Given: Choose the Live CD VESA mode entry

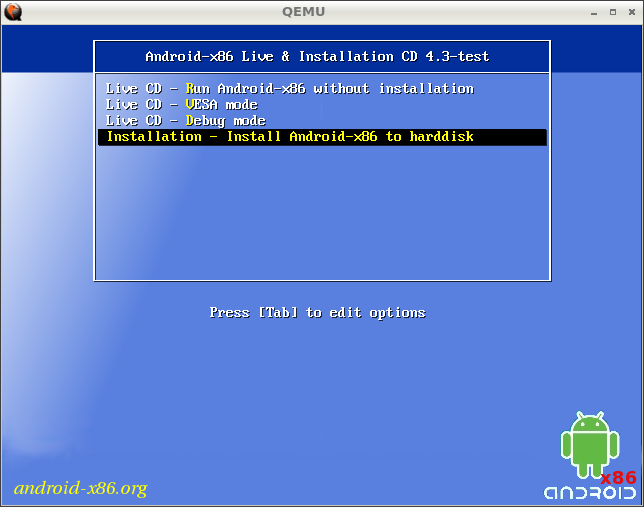Looking at the screenshot, I should (182, 105).
